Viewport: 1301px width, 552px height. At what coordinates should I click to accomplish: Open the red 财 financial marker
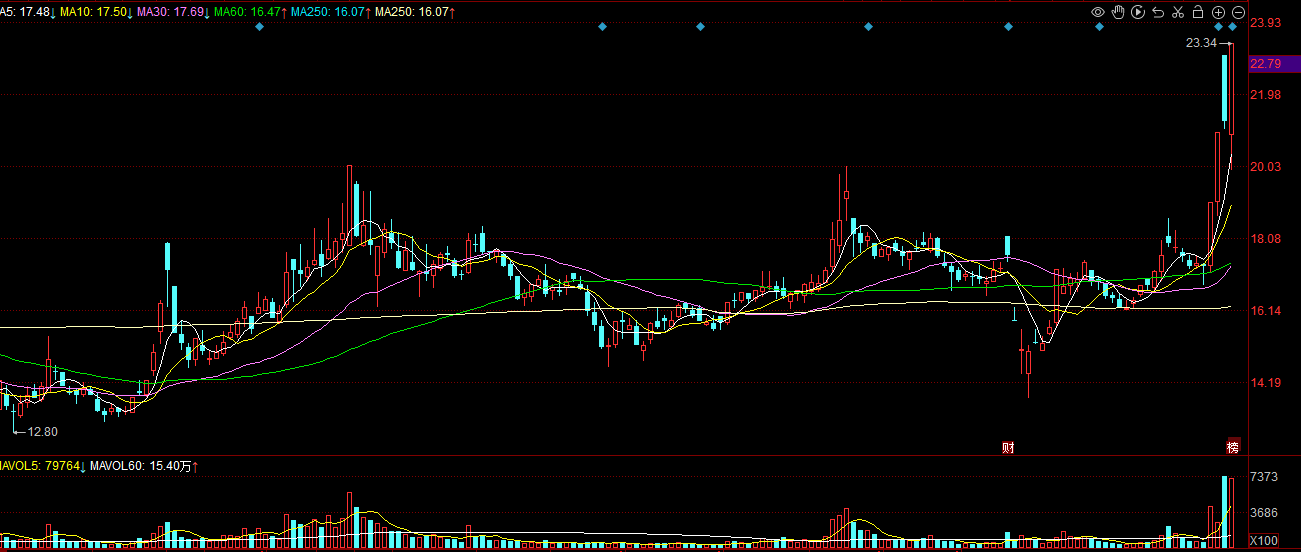(1008, 447)
